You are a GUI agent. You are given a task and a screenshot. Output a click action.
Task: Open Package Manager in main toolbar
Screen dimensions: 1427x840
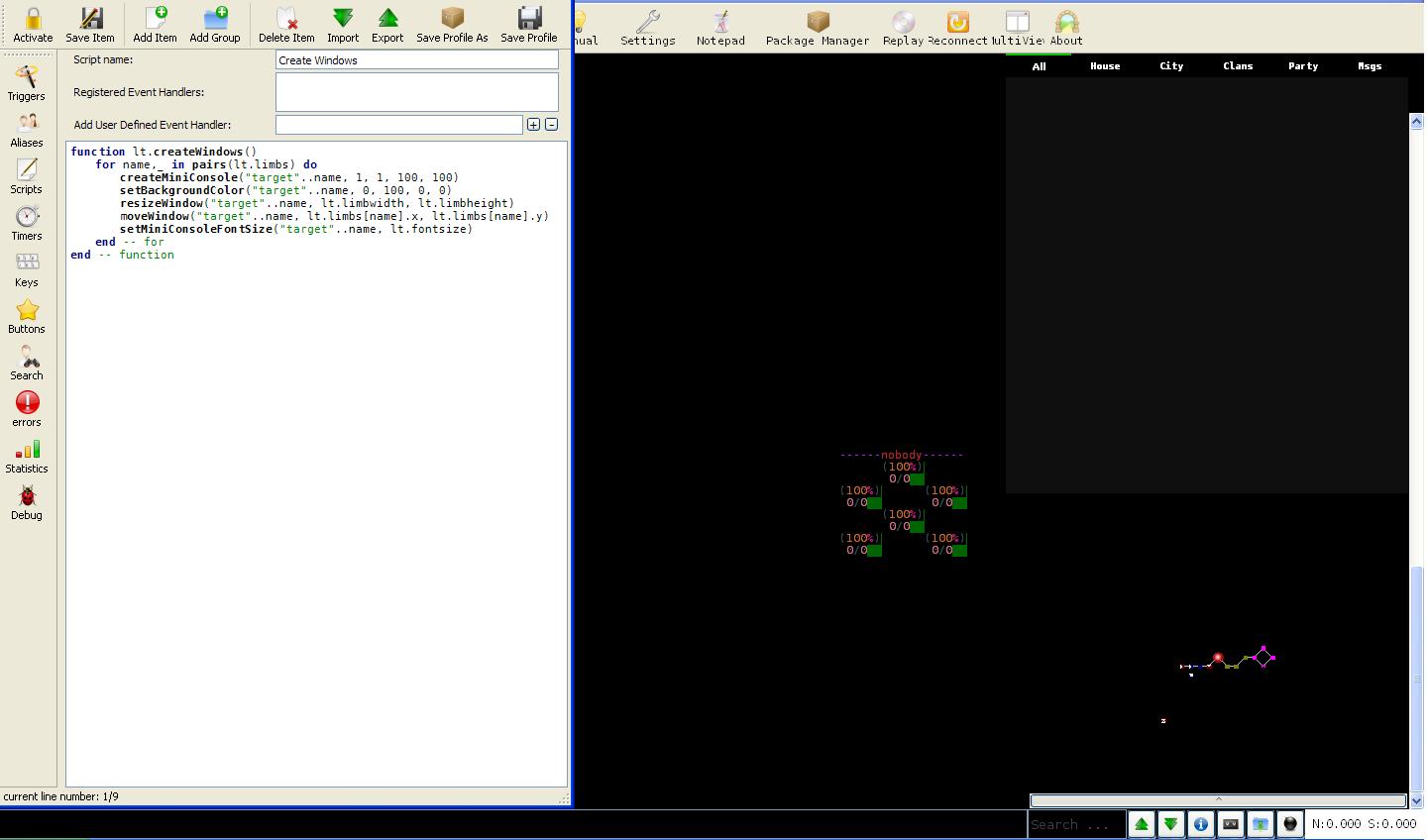818,28
